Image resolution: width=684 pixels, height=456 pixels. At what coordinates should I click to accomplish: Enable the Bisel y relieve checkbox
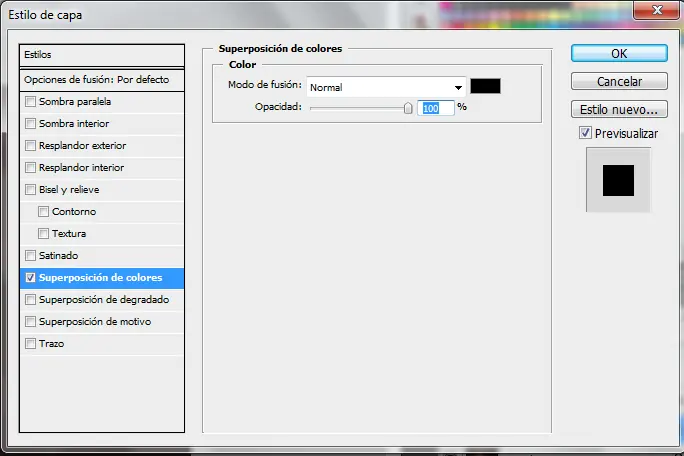pyautogui.click(x=30, y=189)
